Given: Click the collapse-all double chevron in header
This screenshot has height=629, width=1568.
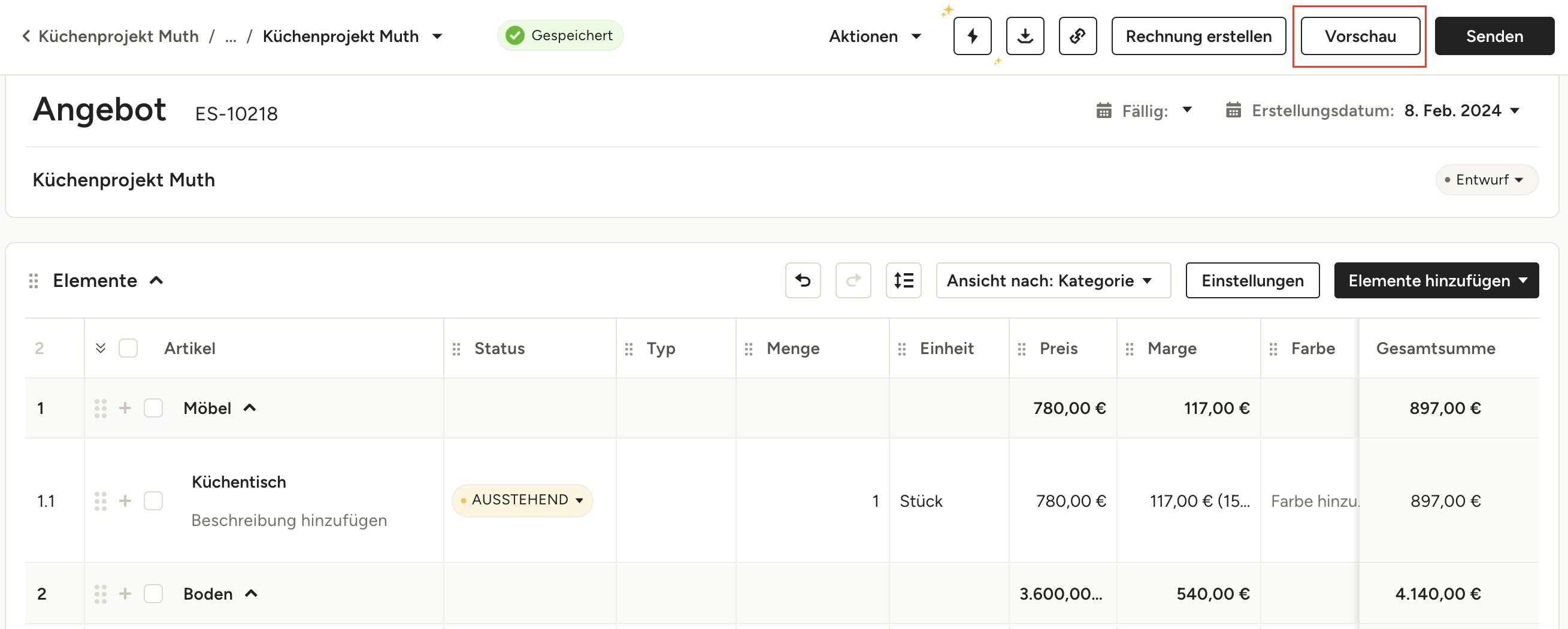Looking at the screenshot, I should [101, 348].
